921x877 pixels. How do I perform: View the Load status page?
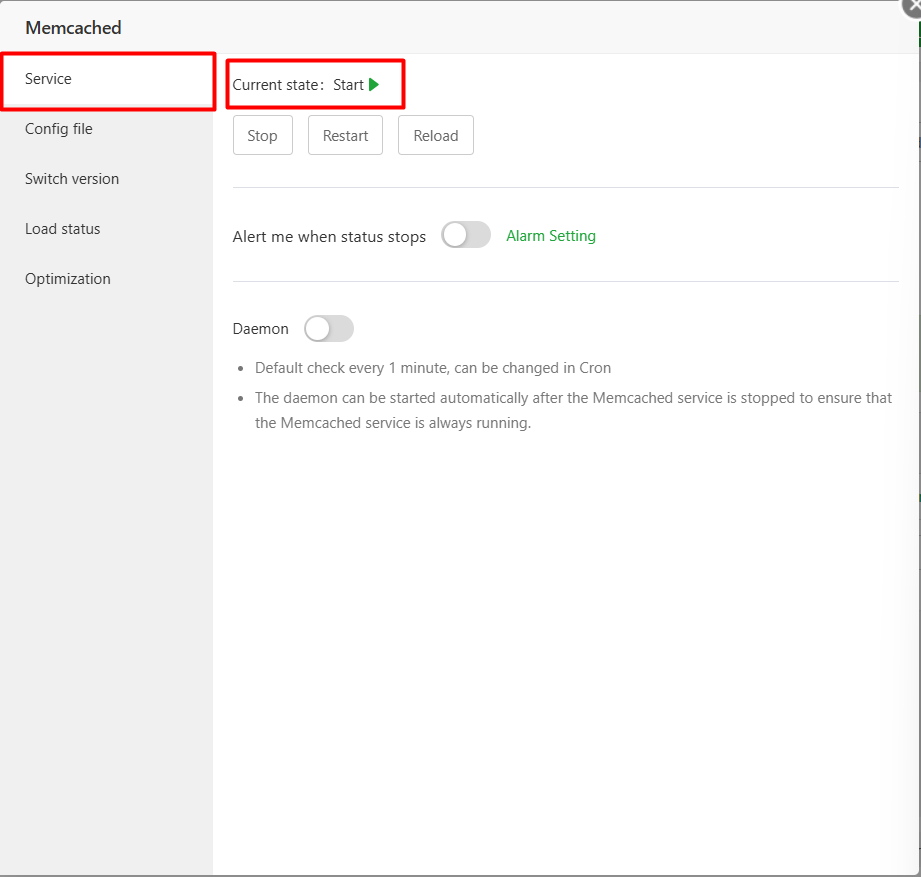(62, 228)
